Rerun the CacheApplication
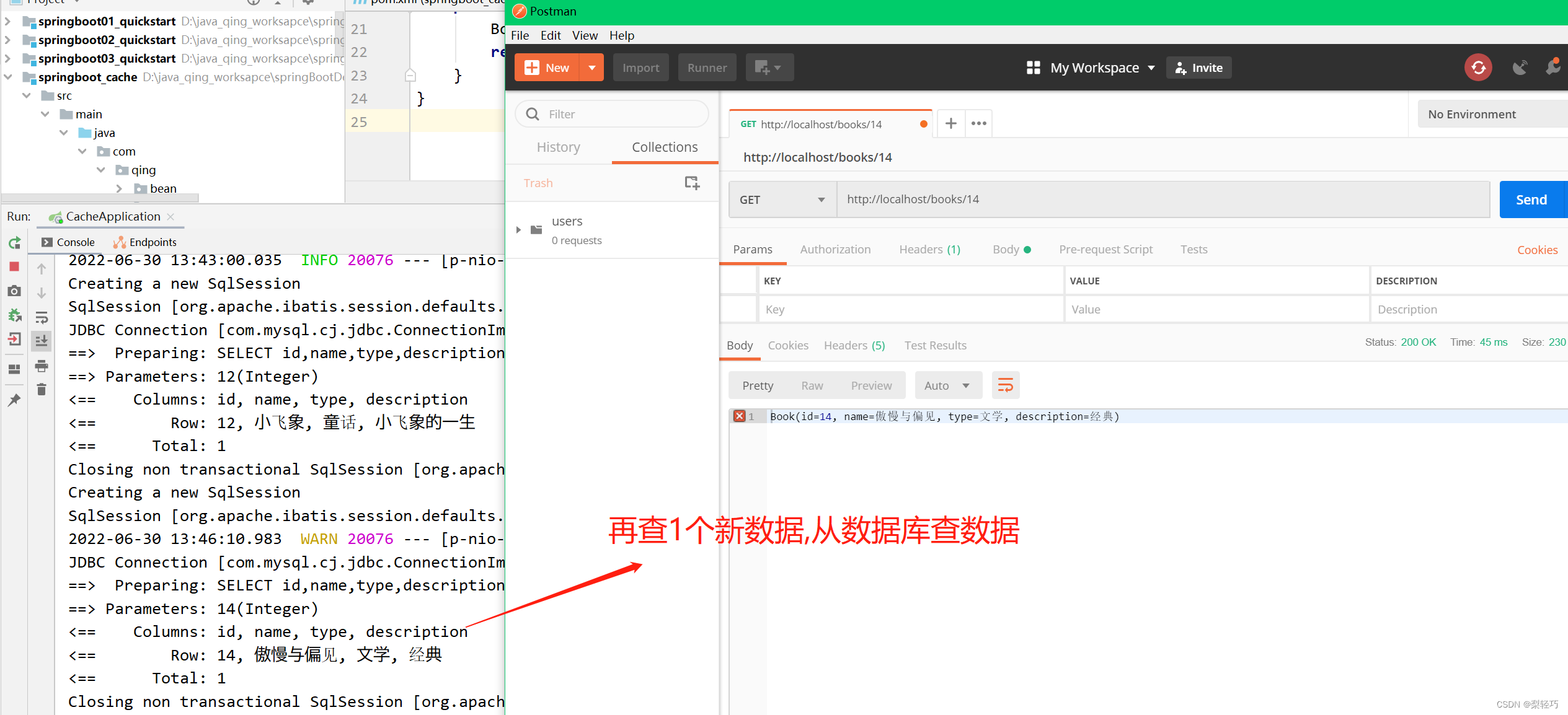 point(15,243)
